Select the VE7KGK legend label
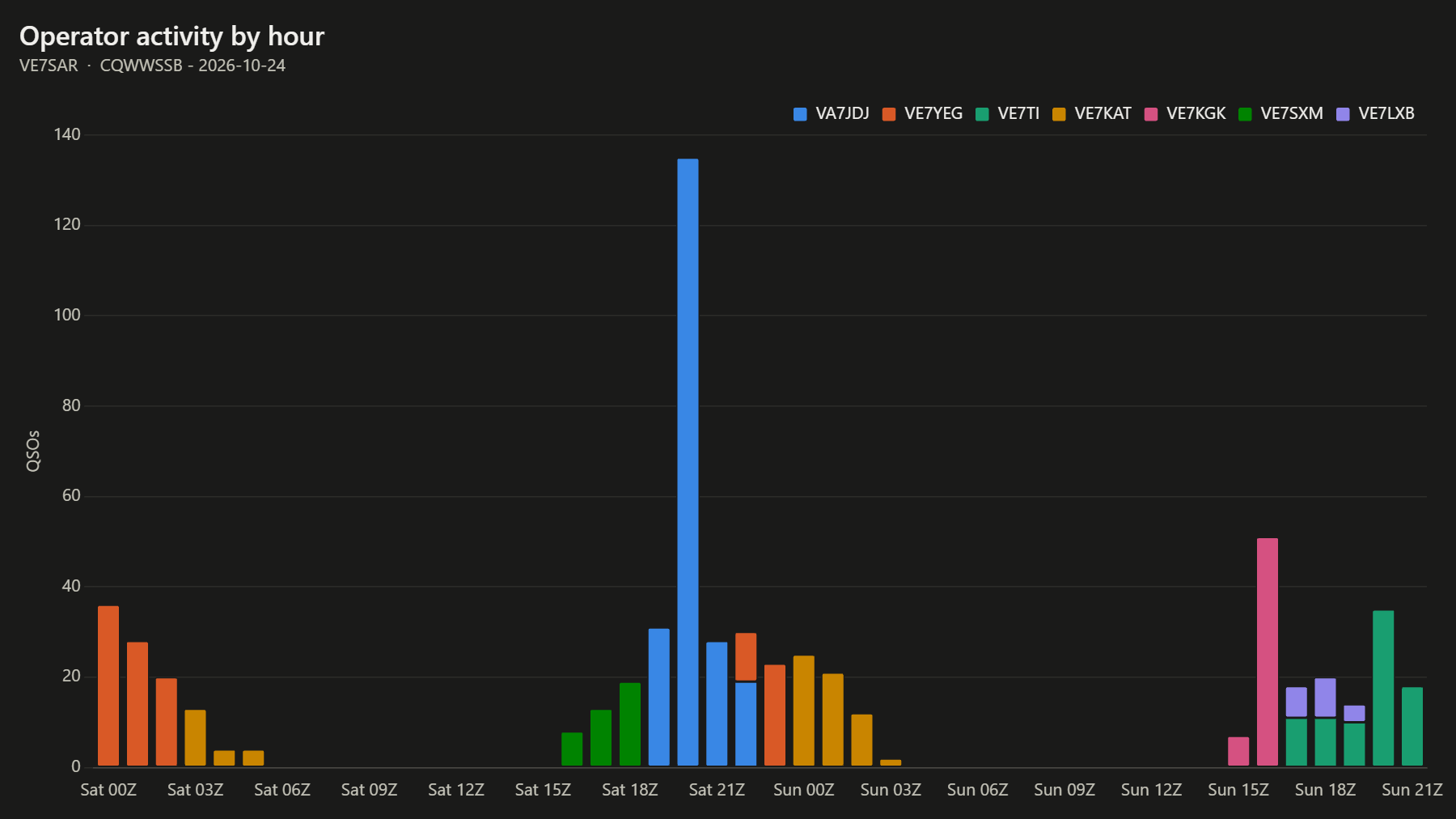 pos(1196,114)
